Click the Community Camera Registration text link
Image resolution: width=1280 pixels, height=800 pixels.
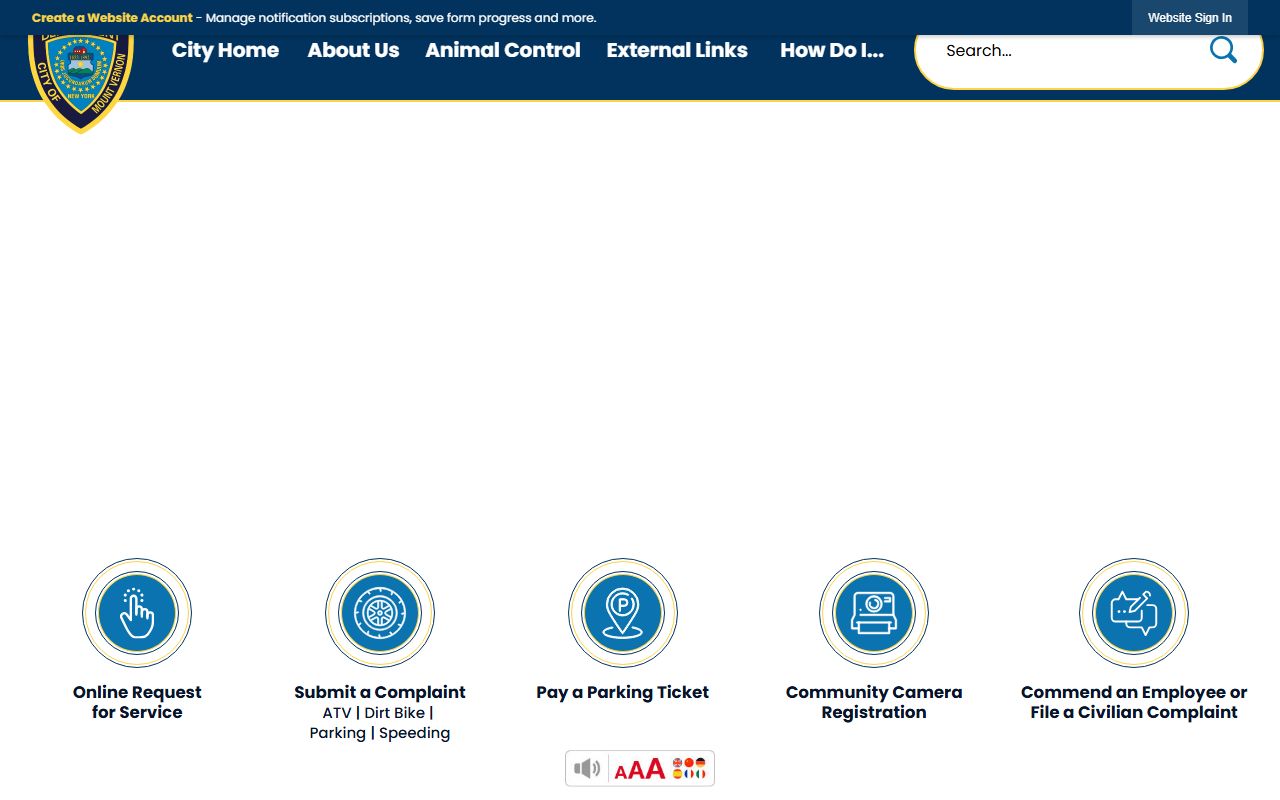[874, 702]
